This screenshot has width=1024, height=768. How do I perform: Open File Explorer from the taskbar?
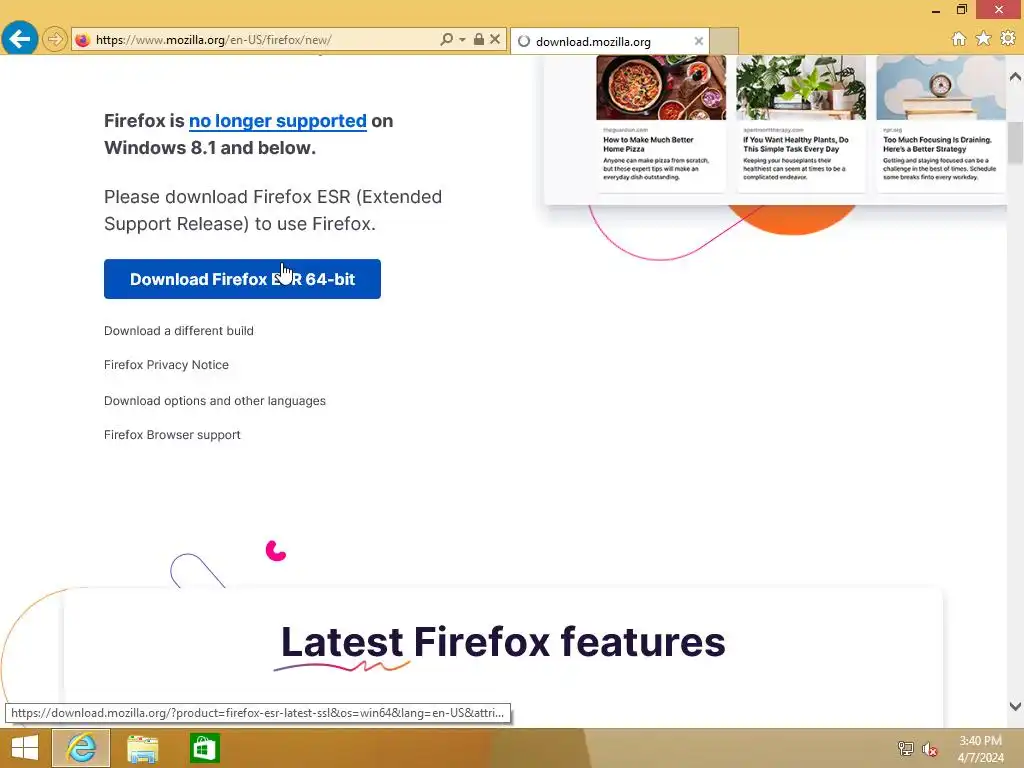(x=142, y=748)
